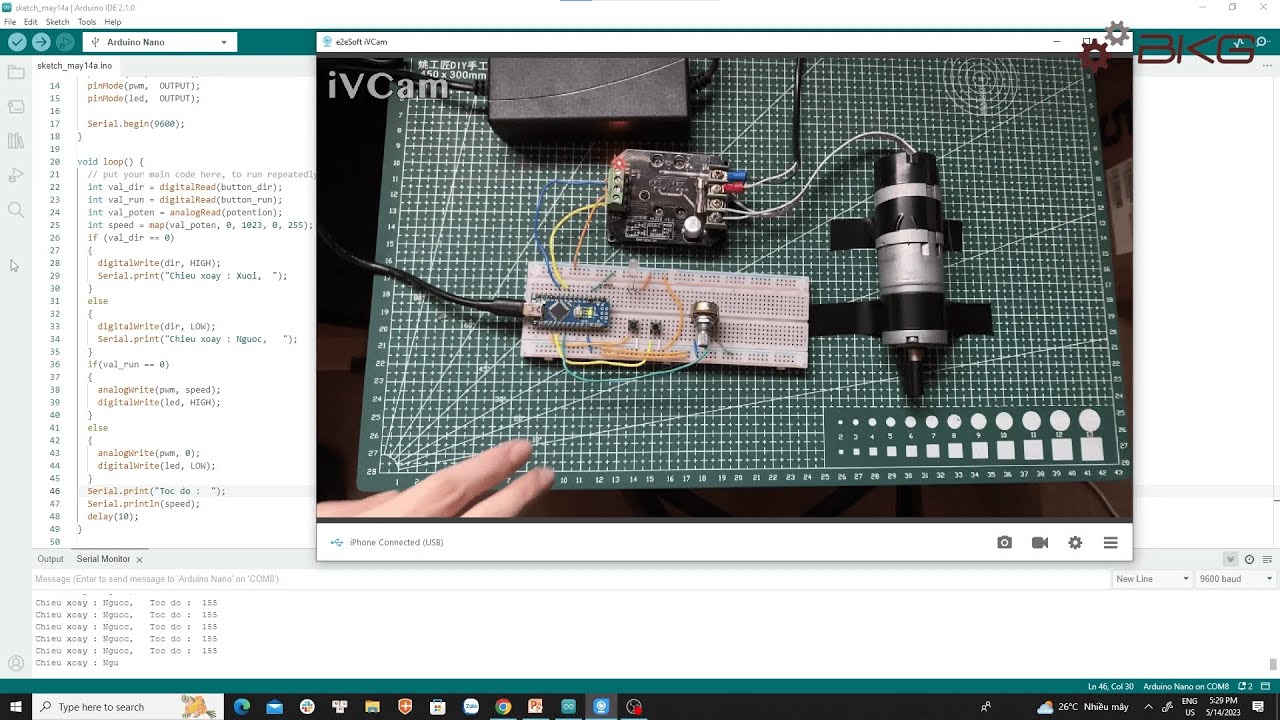Image resolution: width=1280 pixels, height=720 pixels.
Task: Close the Serial Monitor tab
Action: click(x=140, y=559)
